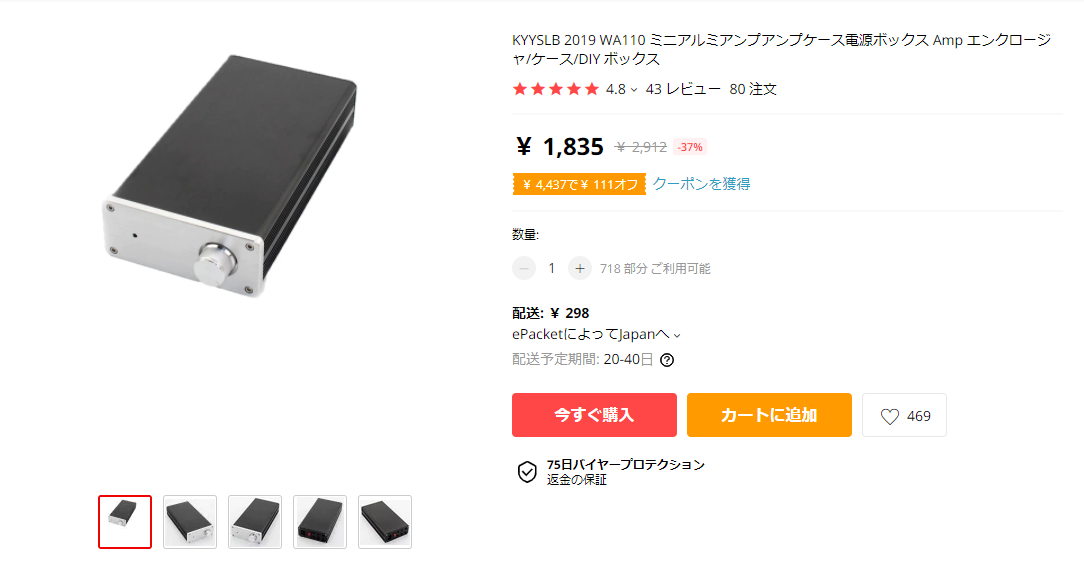Select the fifth product thumbnail

(x=385, y=522)
